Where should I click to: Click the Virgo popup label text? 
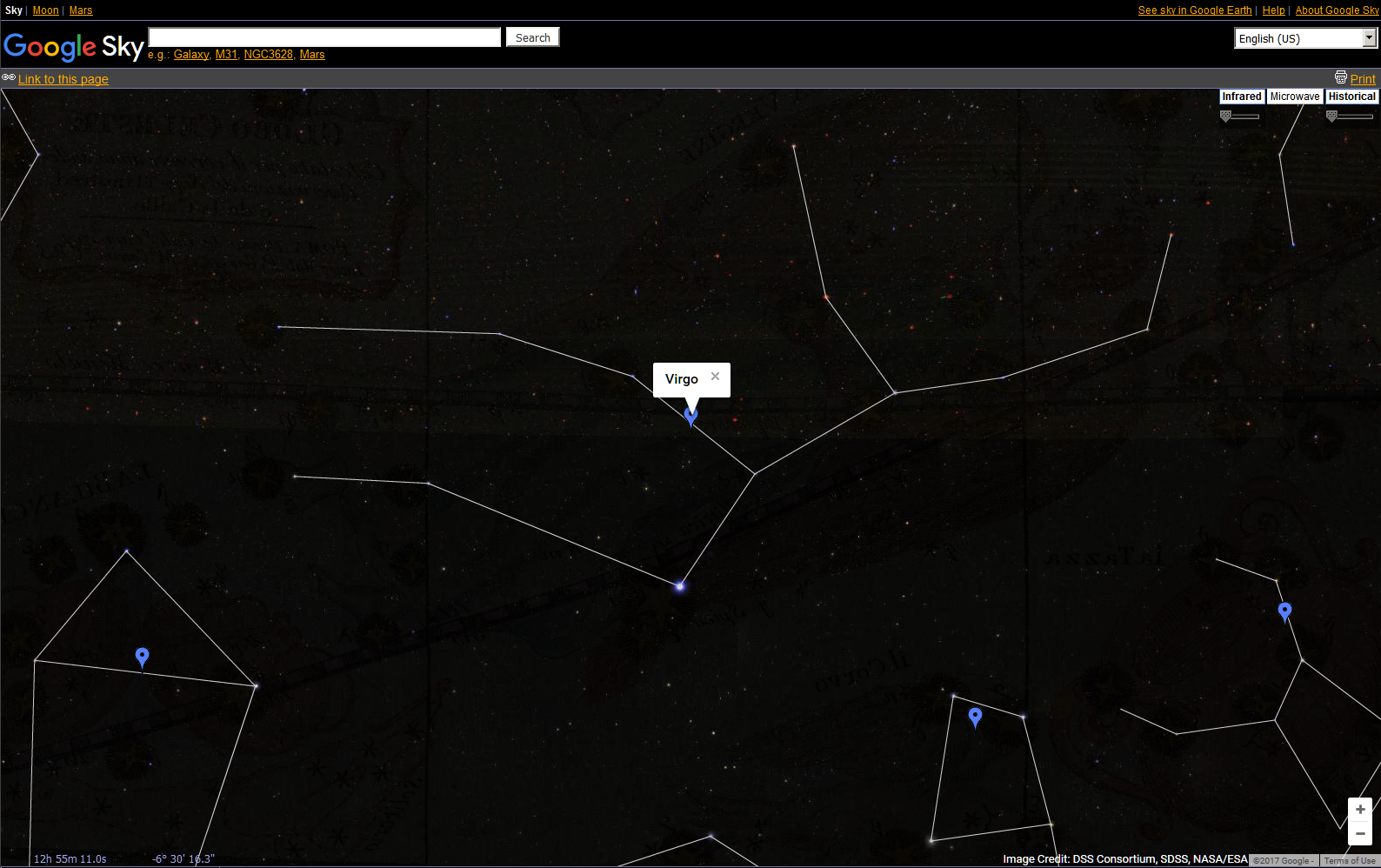[x=682, y=379]
